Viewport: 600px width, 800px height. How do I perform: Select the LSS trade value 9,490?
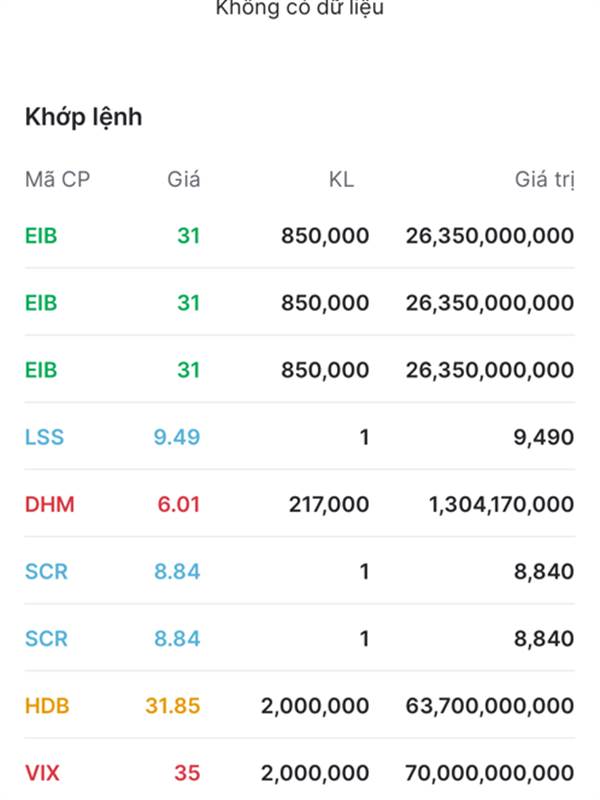point(544,438)
